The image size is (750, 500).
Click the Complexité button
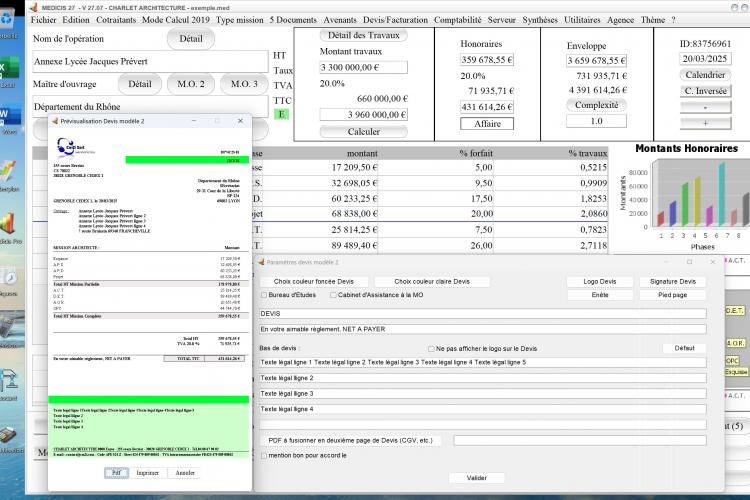(596, 105)
